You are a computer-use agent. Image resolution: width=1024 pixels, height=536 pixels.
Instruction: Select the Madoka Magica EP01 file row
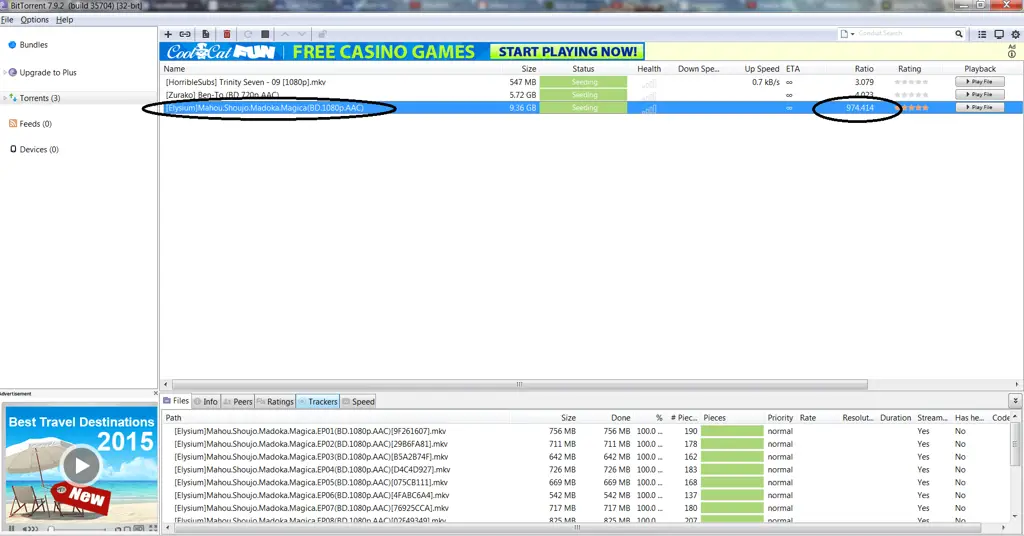[586, 431]
